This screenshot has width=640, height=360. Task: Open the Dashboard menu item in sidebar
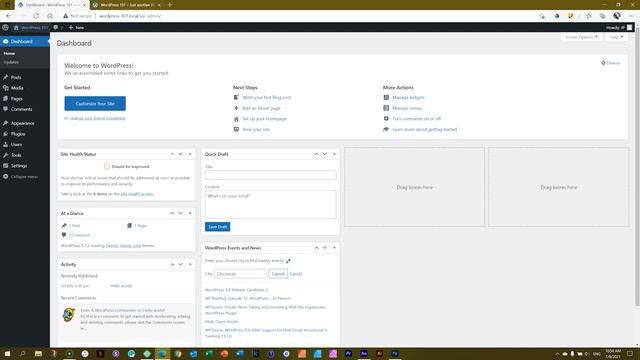(x=25, y=41)
